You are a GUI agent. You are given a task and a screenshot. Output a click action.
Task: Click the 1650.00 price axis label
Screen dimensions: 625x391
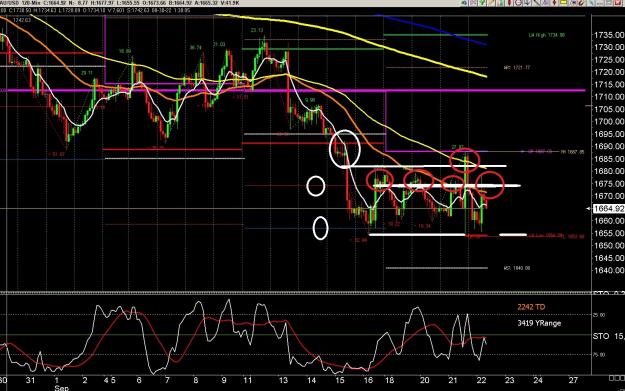coord(609,246)
